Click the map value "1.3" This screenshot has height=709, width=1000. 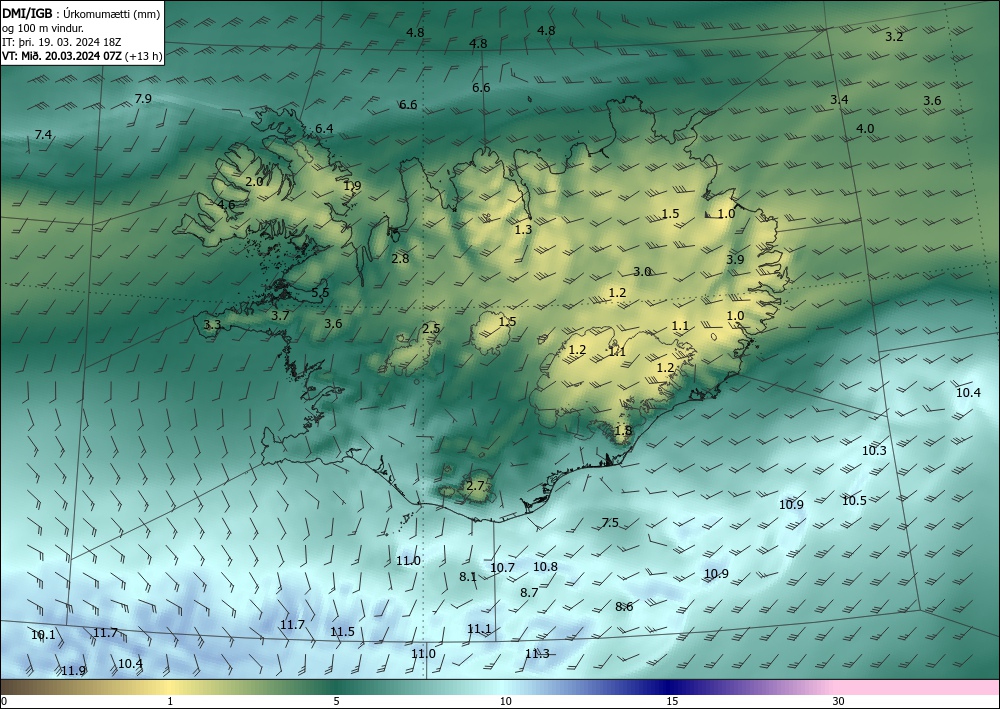point(523,230)
